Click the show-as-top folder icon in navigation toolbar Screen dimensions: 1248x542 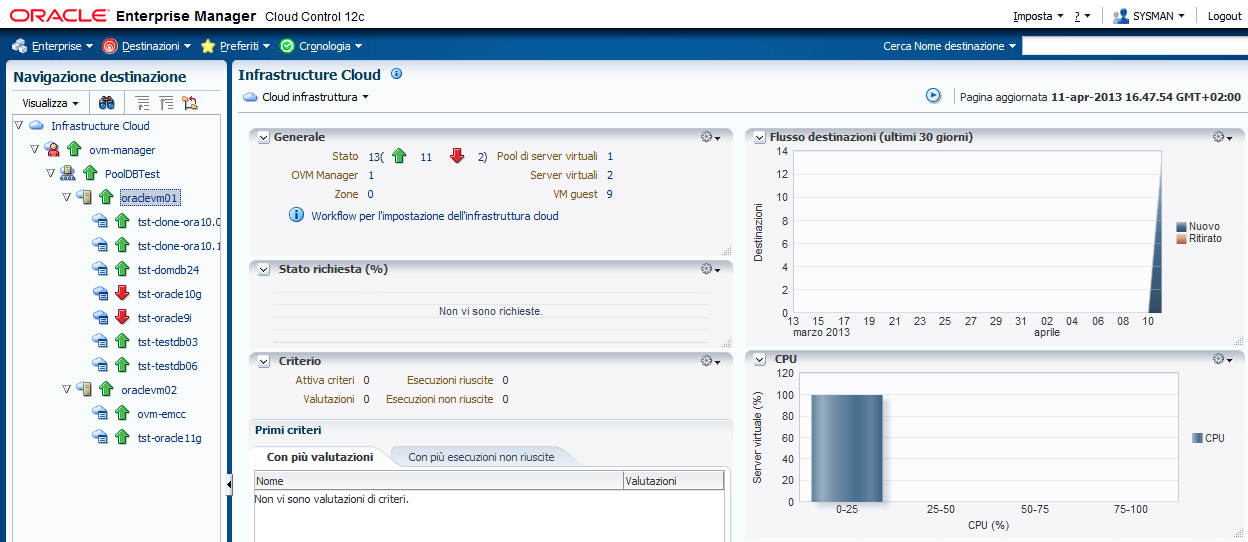[189, 103]
